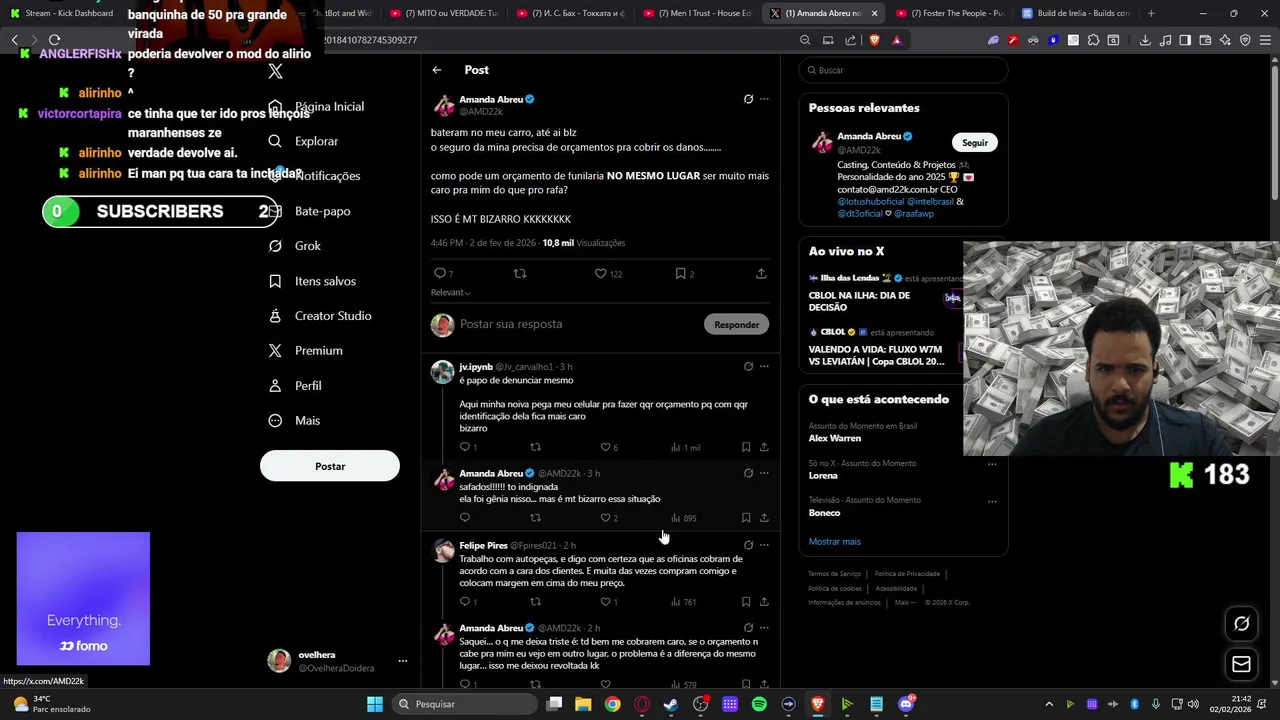Bookmark the main post
1280x720 pixels.
(x=680, y=273)
